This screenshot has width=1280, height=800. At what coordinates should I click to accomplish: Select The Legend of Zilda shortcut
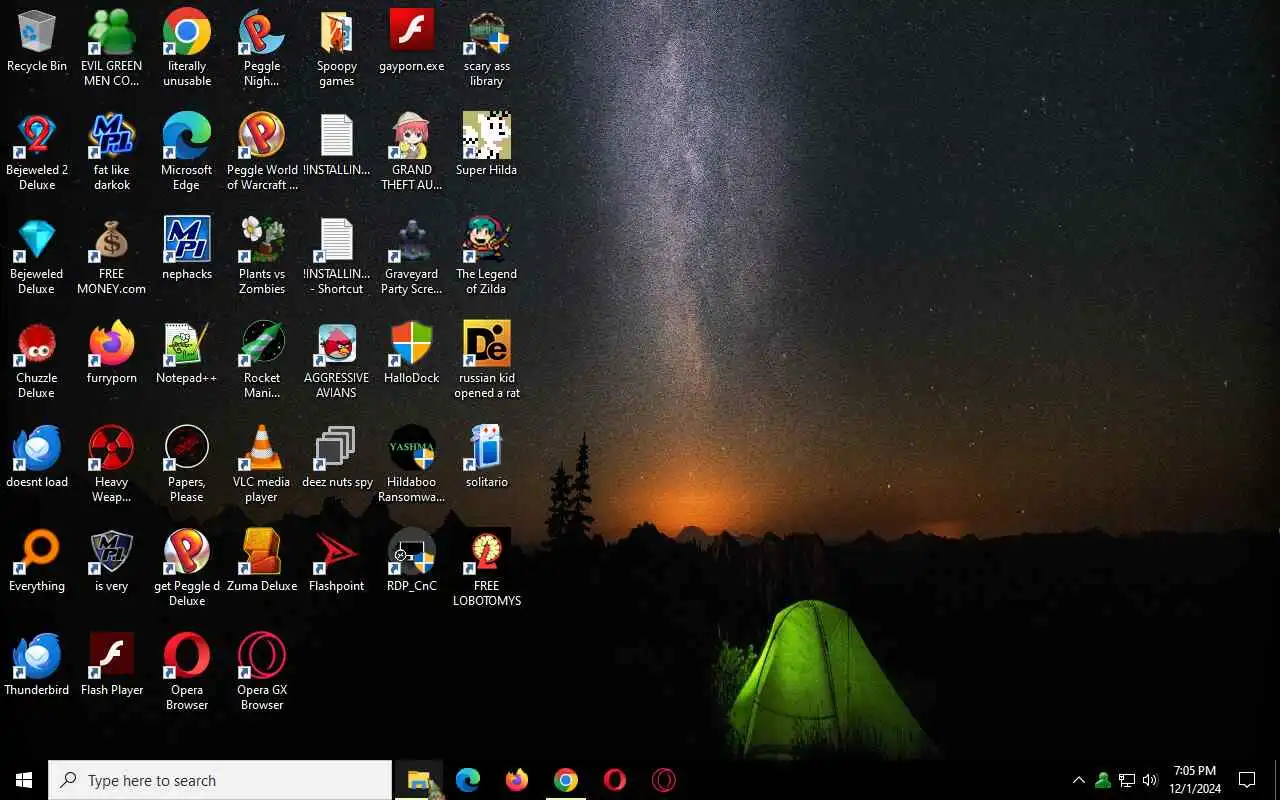coord(487,256)
